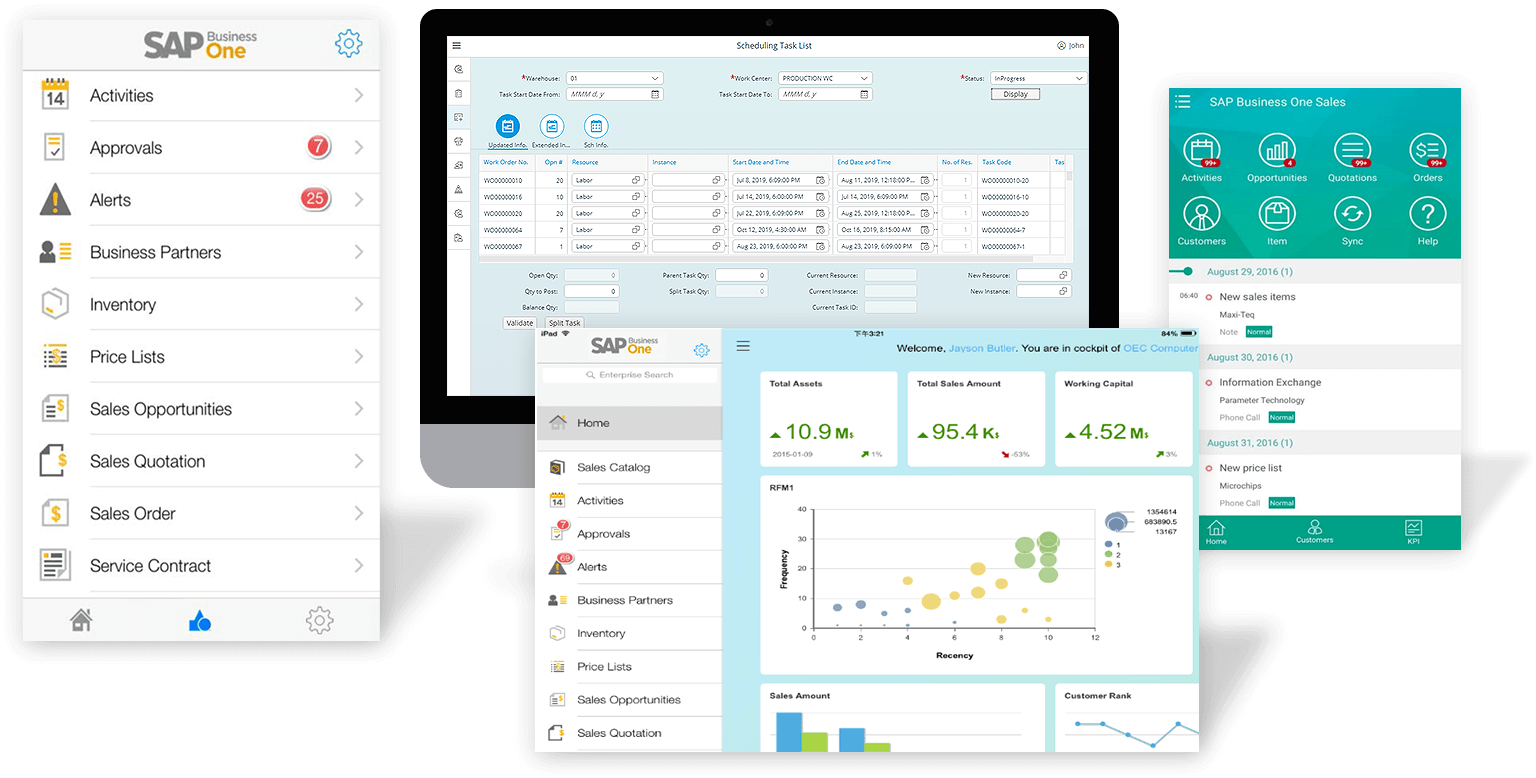This screenshot has width=1536, height=778.
Task: Tap gear icon in left phone bottom bar
Action: coord(319,621)
